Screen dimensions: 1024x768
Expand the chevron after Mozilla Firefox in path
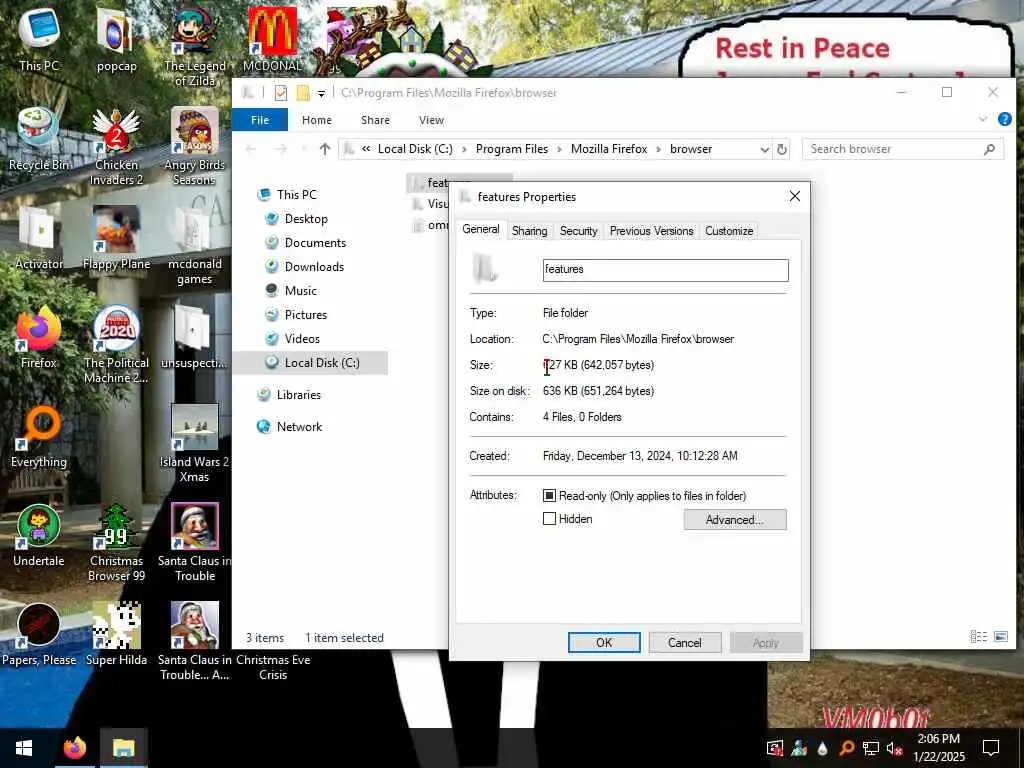click(x=658, y=150)
